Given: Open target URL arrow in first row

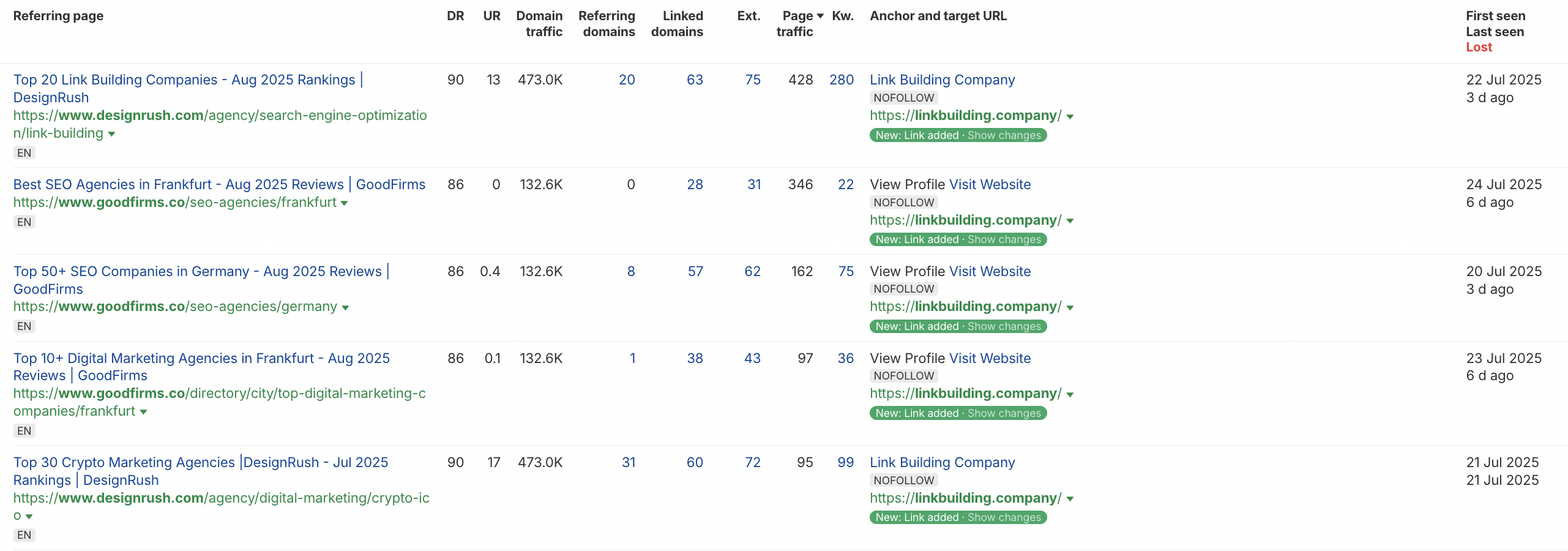Looking at the screenshot, I should [x=1070, y=116].
